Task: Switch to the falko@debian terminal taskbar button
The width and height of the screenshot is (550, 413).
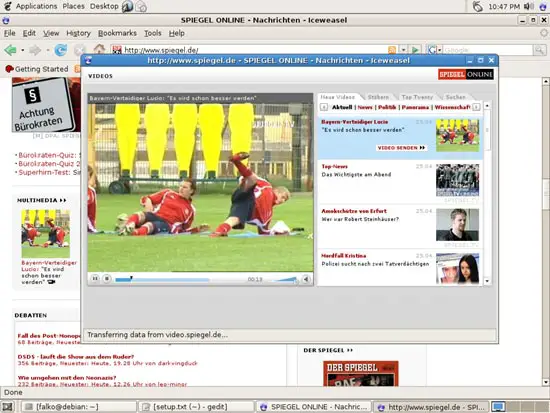Action: point(79,407)
